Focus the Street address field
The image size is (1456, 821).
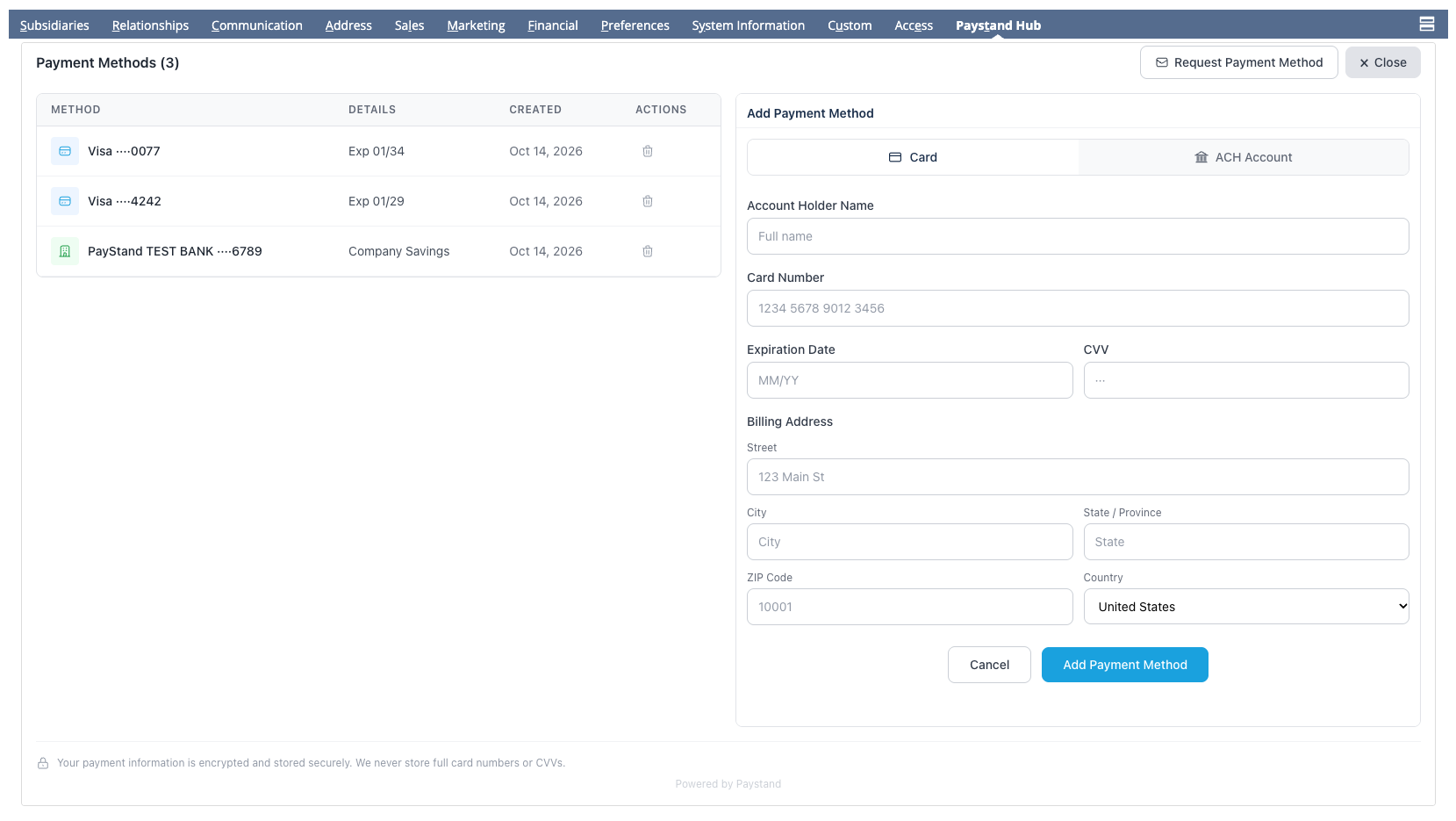click(x=1078, y=477)
